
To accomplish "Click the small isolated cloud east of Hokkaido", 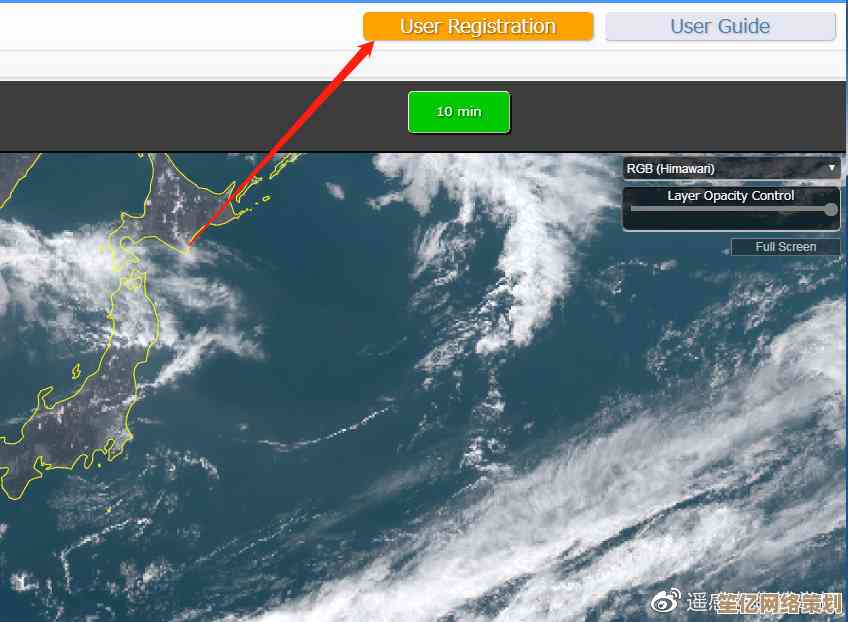I will tap(335, 190).
